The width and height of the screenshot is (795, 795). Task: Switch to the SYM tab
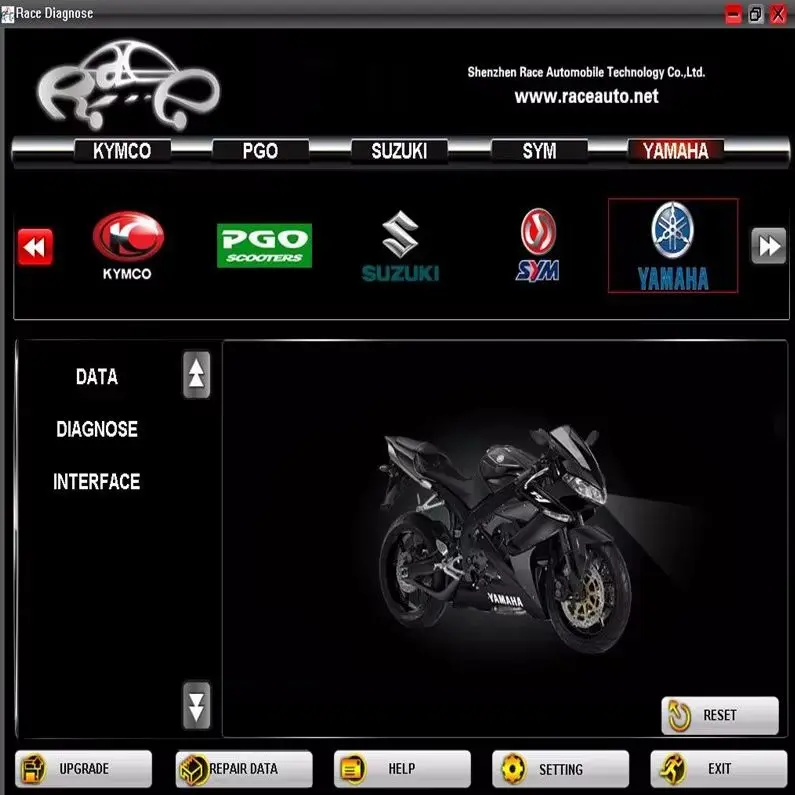(x=539, y=151)
